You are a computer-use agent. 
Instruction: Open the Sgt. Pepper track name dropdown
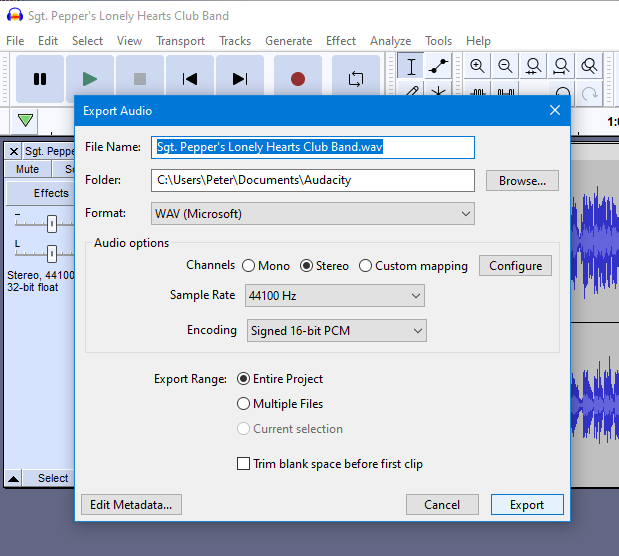[49, 151]
